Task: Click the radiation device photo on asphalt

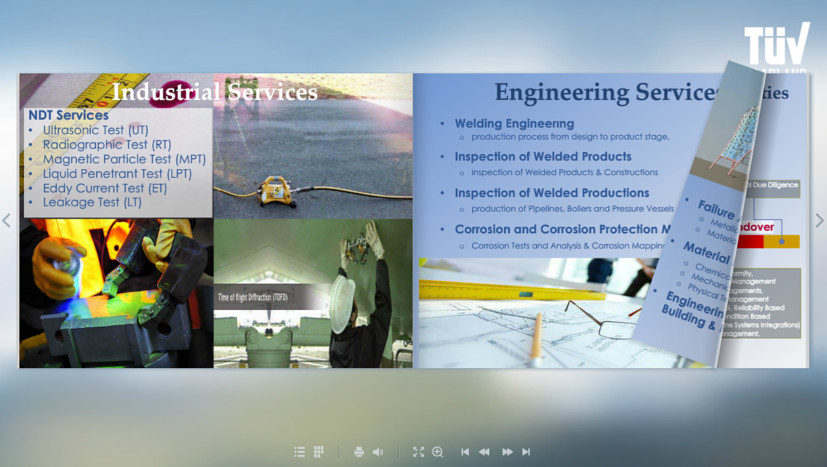Action: point(313,146)
